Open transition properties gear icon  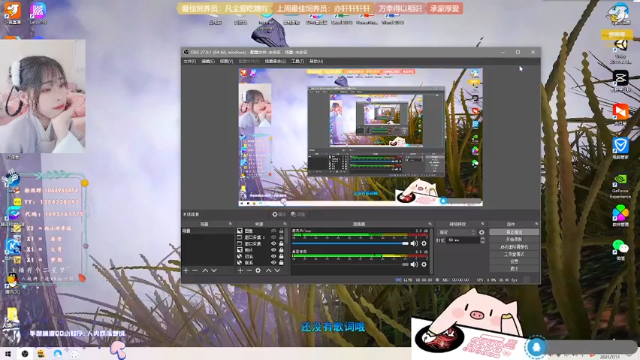[482, 232]
